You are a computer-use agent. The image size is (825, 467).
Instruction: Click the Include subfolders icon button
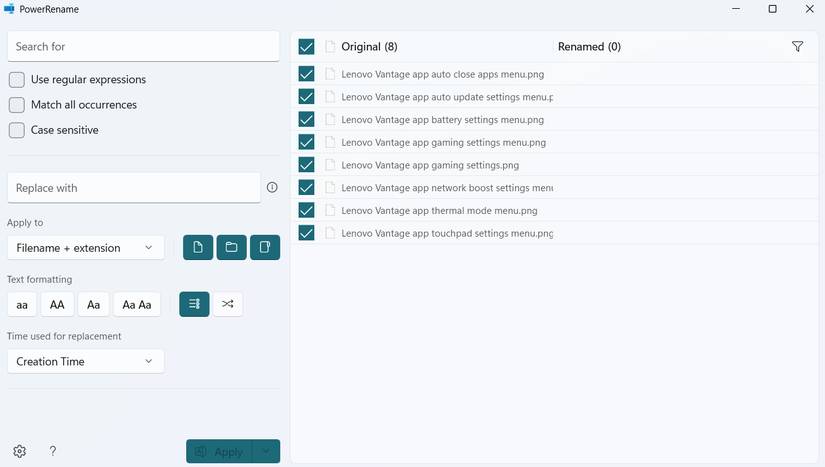point(265,247)
